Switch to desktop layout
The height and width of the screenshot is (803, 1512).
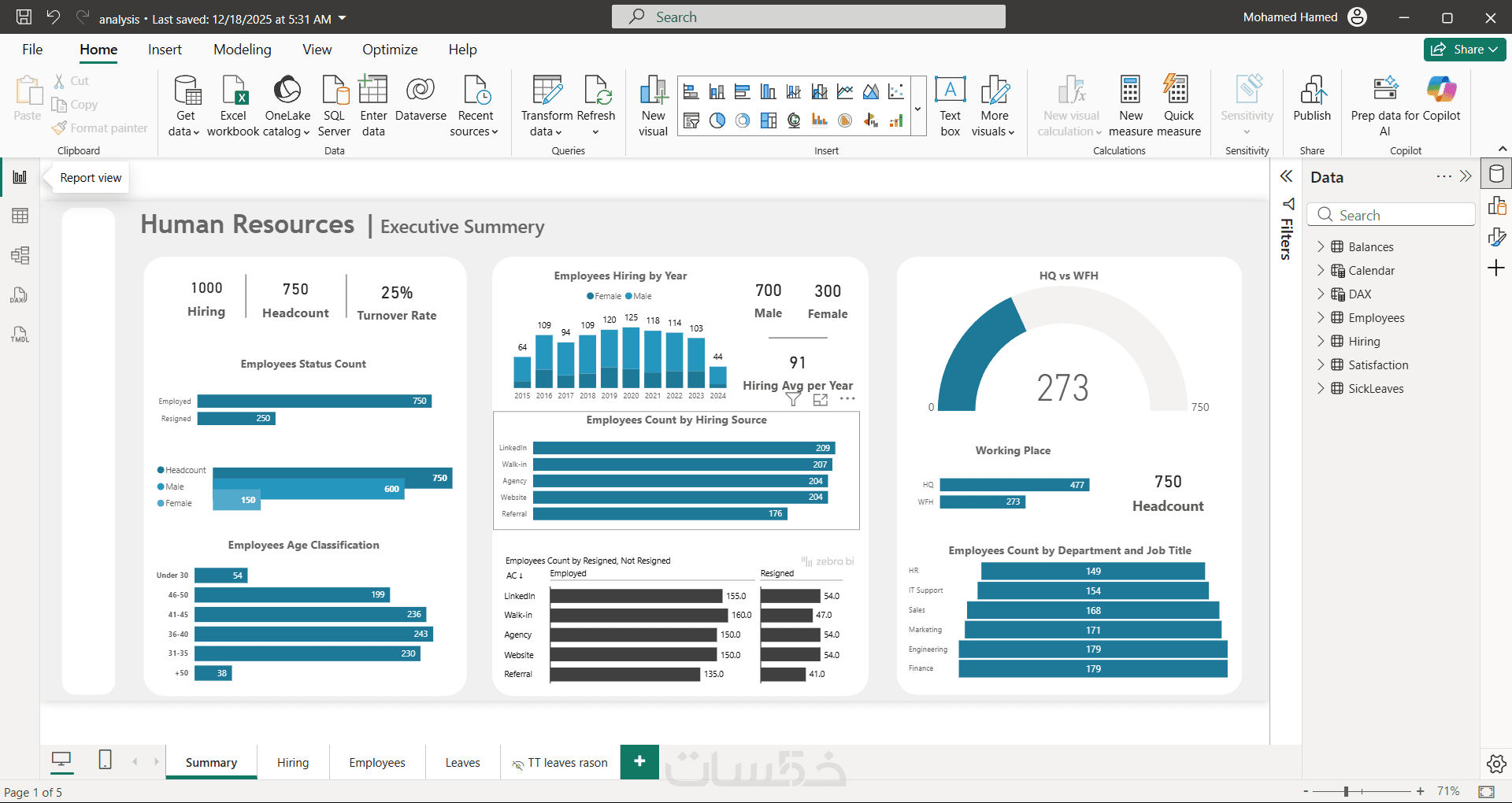point(61,760)
